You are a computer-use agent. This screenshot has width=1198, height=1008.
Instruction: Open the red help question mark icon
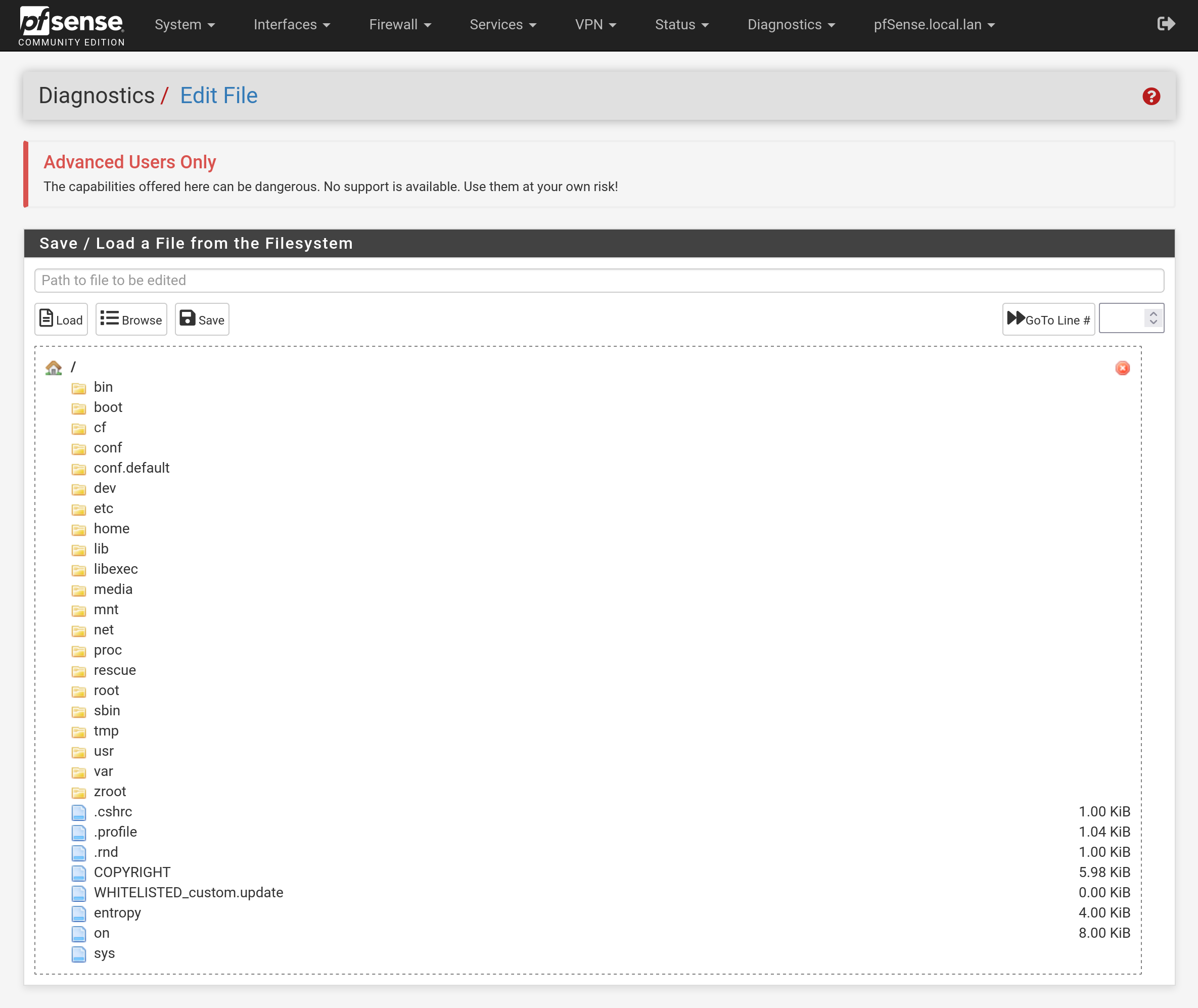pyautogui.click(x=1151, y=96)
